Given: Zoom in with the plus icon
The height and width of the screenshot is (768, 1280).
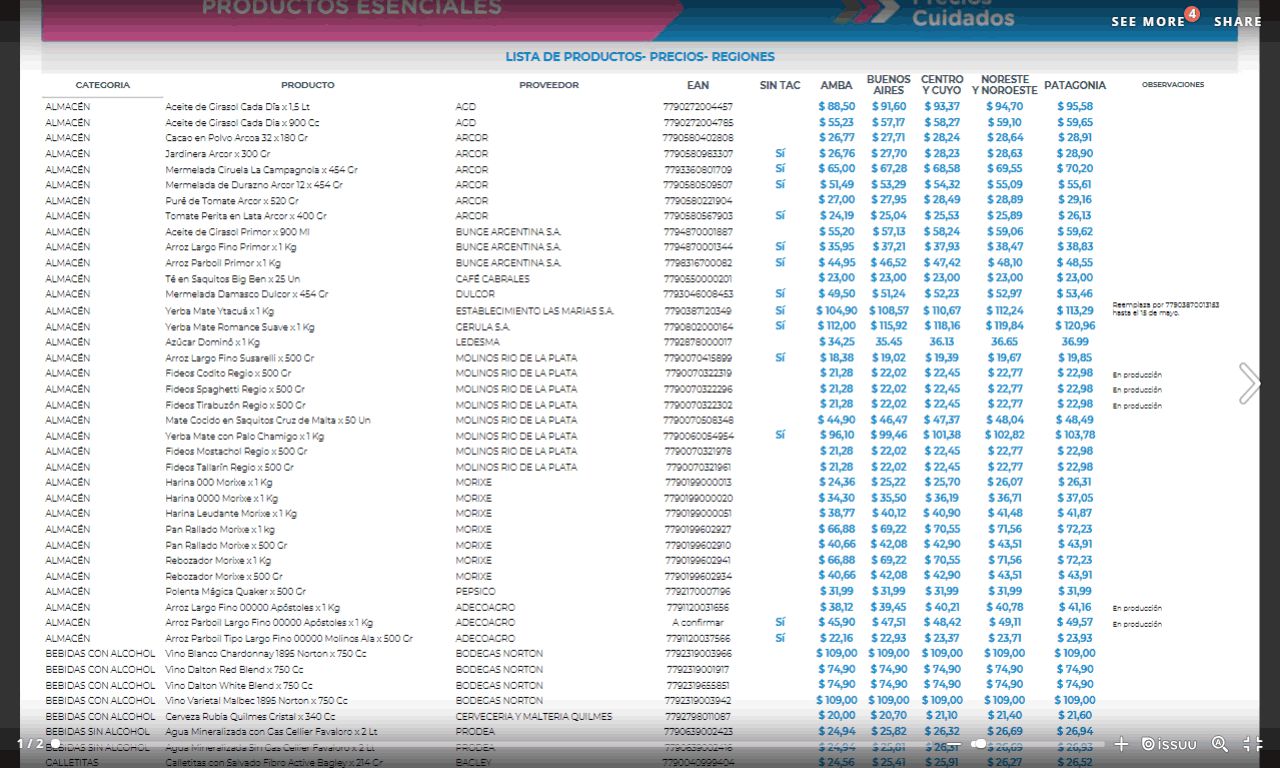Looking at the screenshot, I should (1121, 744).
